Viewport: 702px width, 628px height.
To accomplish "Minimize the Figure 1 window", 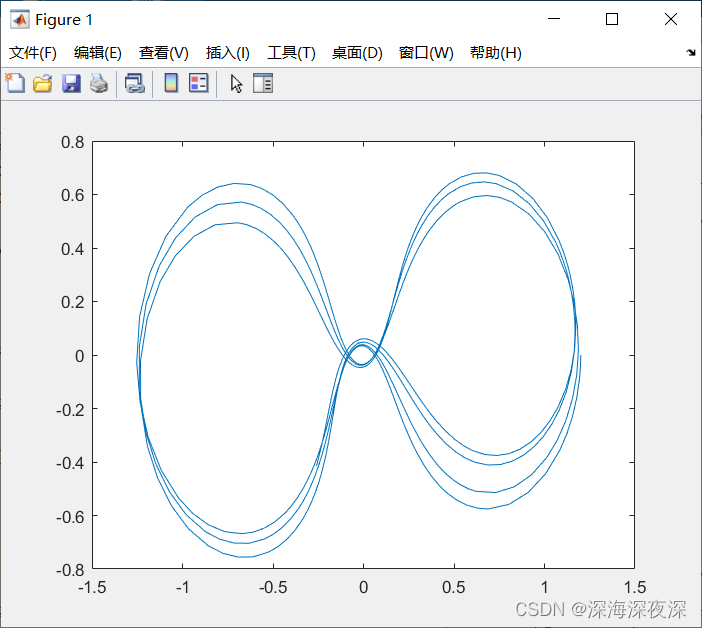I will tap(554, 19).
